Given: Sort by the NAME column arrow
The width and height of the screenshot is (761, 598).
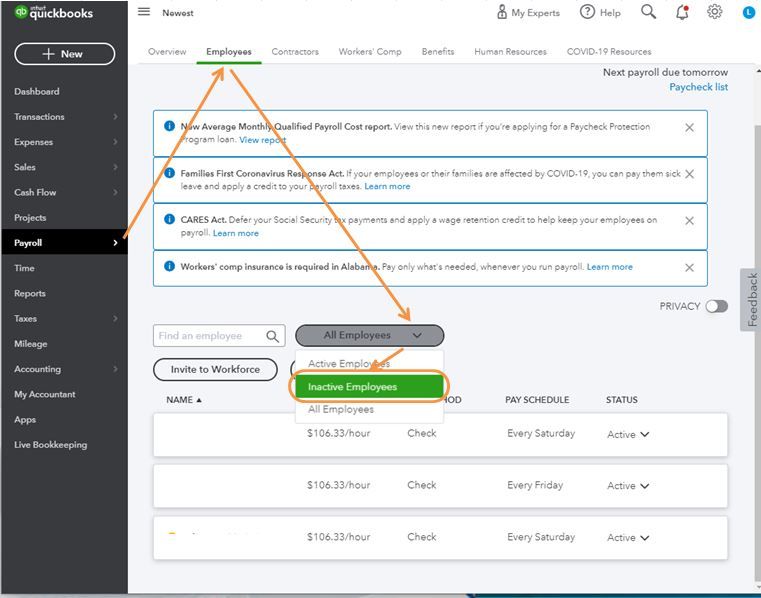Looking at the screenshot, I should [x=199, y=400].
